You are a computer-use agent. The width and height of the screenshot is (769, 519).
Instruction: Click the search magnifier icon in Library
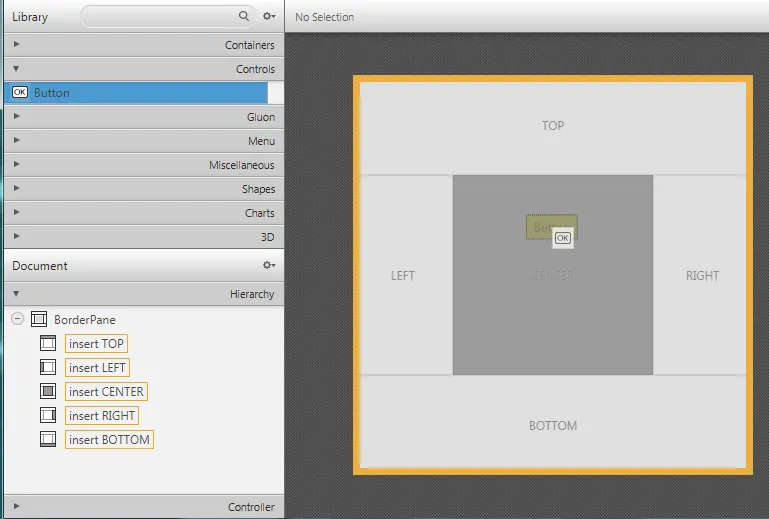(x=244, y=17)
